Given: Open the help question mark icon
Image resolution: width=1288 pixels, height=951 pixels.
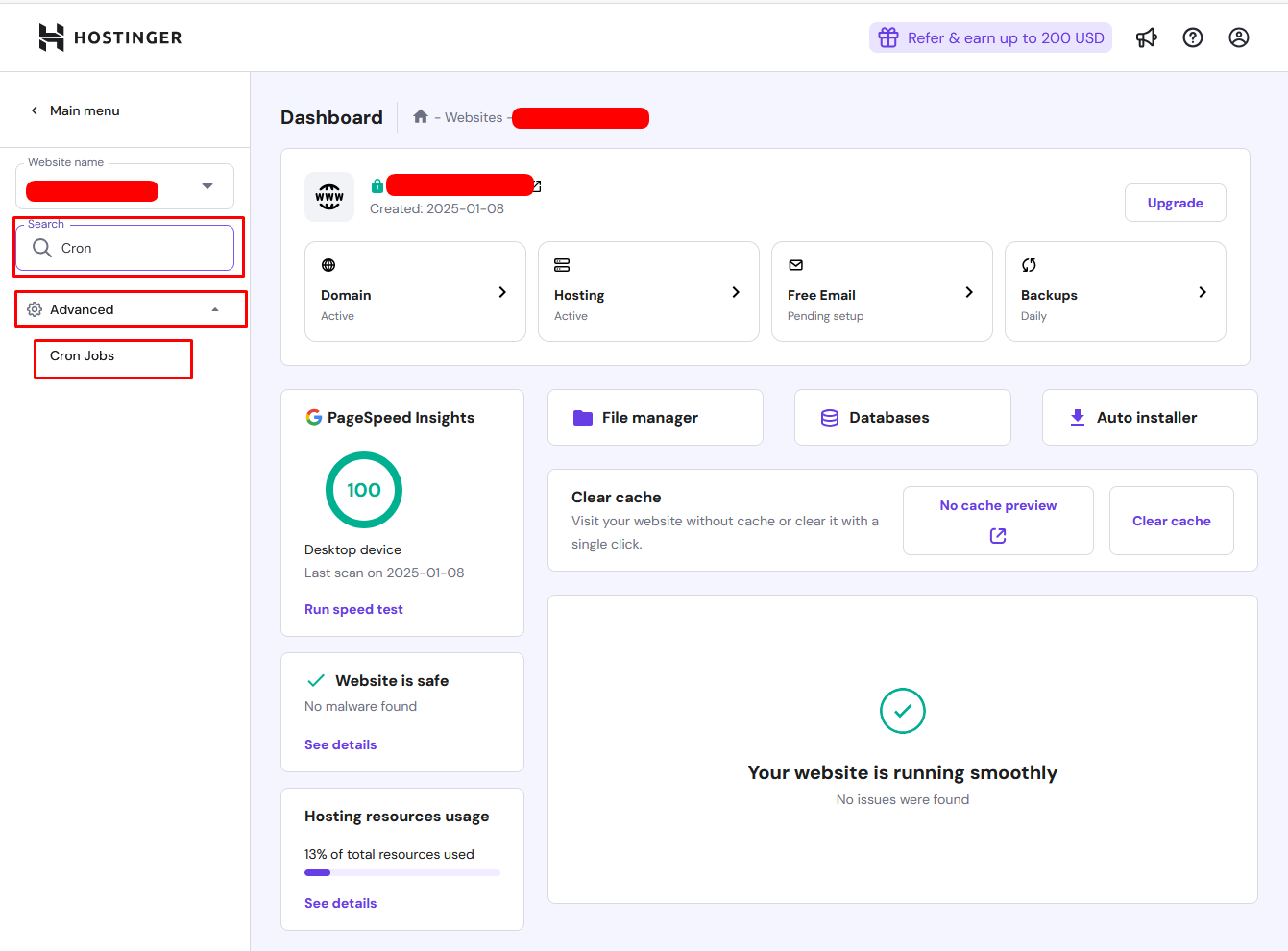Looking at the screenshot, I should coord(1192,37).
